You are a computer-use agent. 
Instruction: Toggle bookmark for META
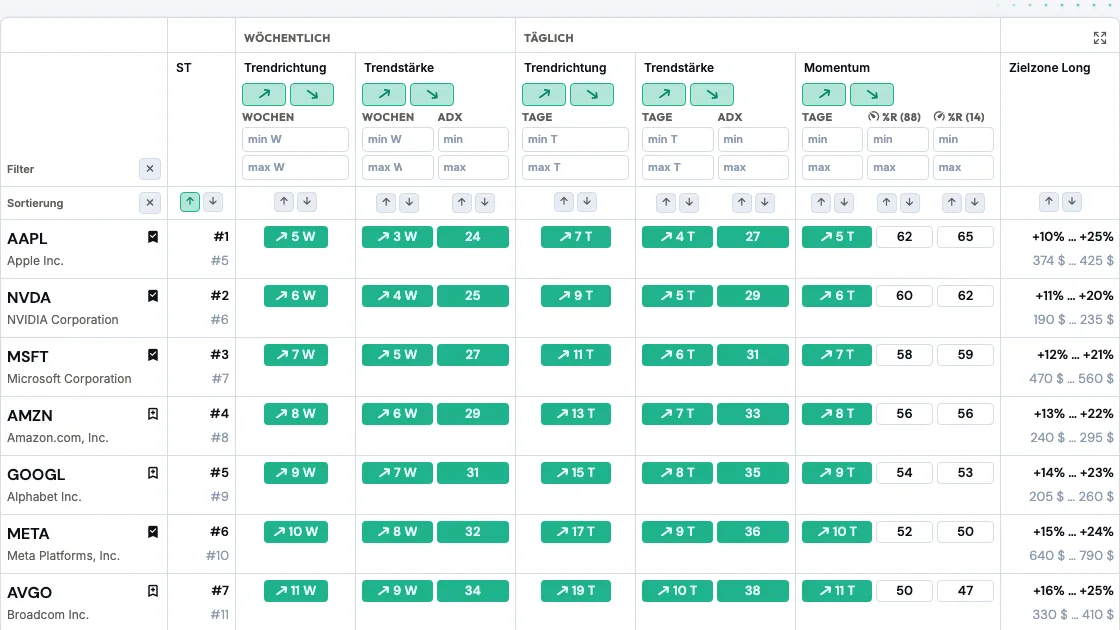(x=153, y=532)
